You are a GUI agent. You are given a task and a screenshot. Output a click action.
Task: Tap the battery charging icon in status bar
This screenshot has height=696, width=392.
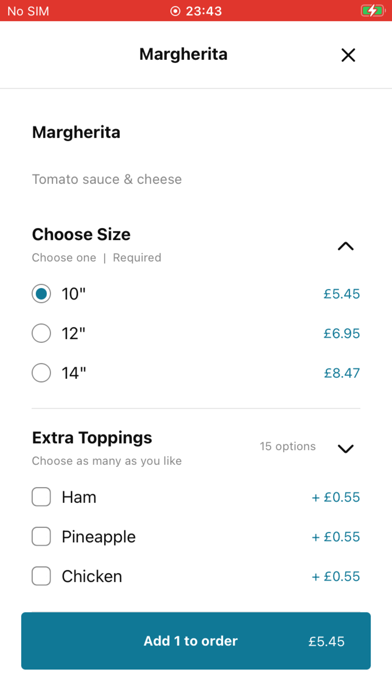pyautogui.click(x=373, y=11)
